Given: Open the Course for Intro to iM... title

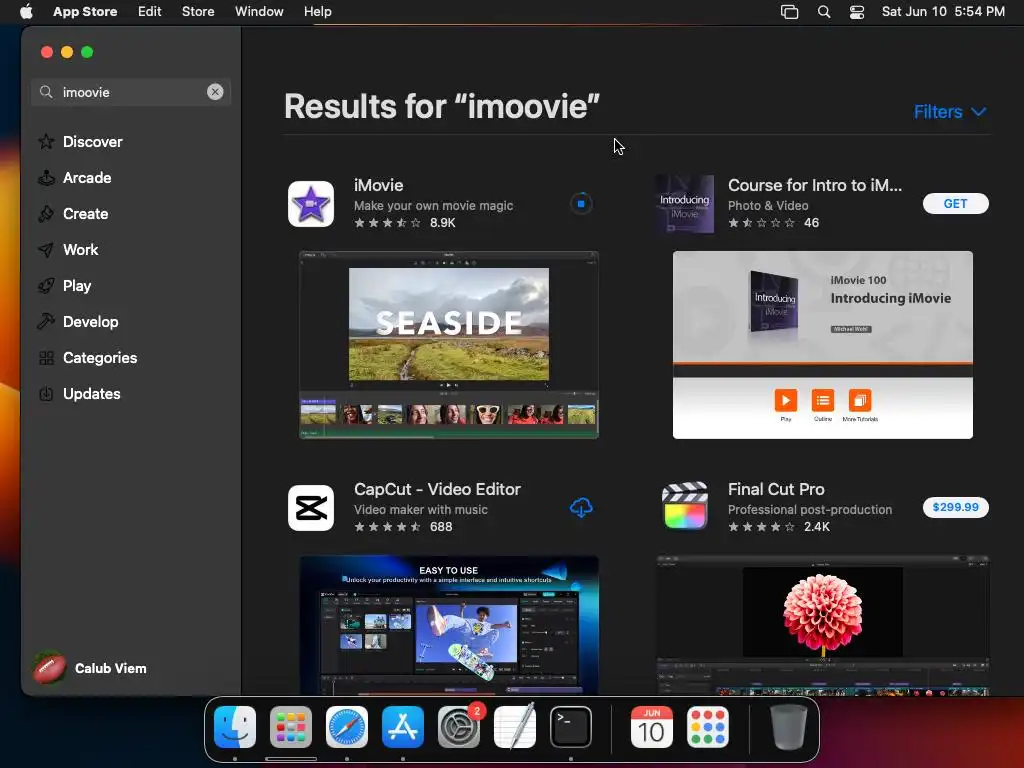Looking at the screenshot, I should coord(814,185).
